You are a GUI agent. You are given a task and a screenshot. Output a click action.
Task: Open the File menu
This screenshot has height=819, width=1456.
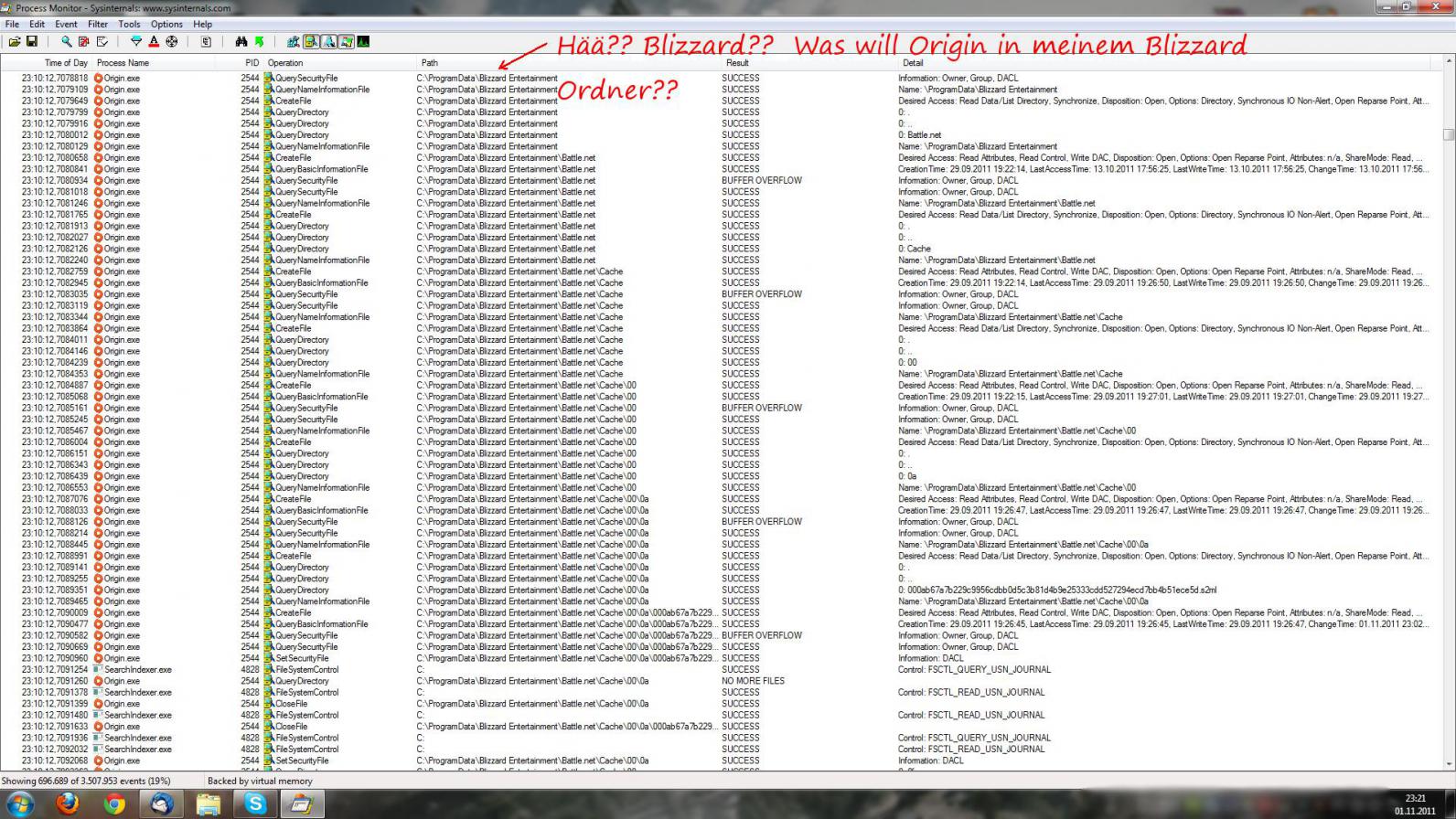click(12, 24)
